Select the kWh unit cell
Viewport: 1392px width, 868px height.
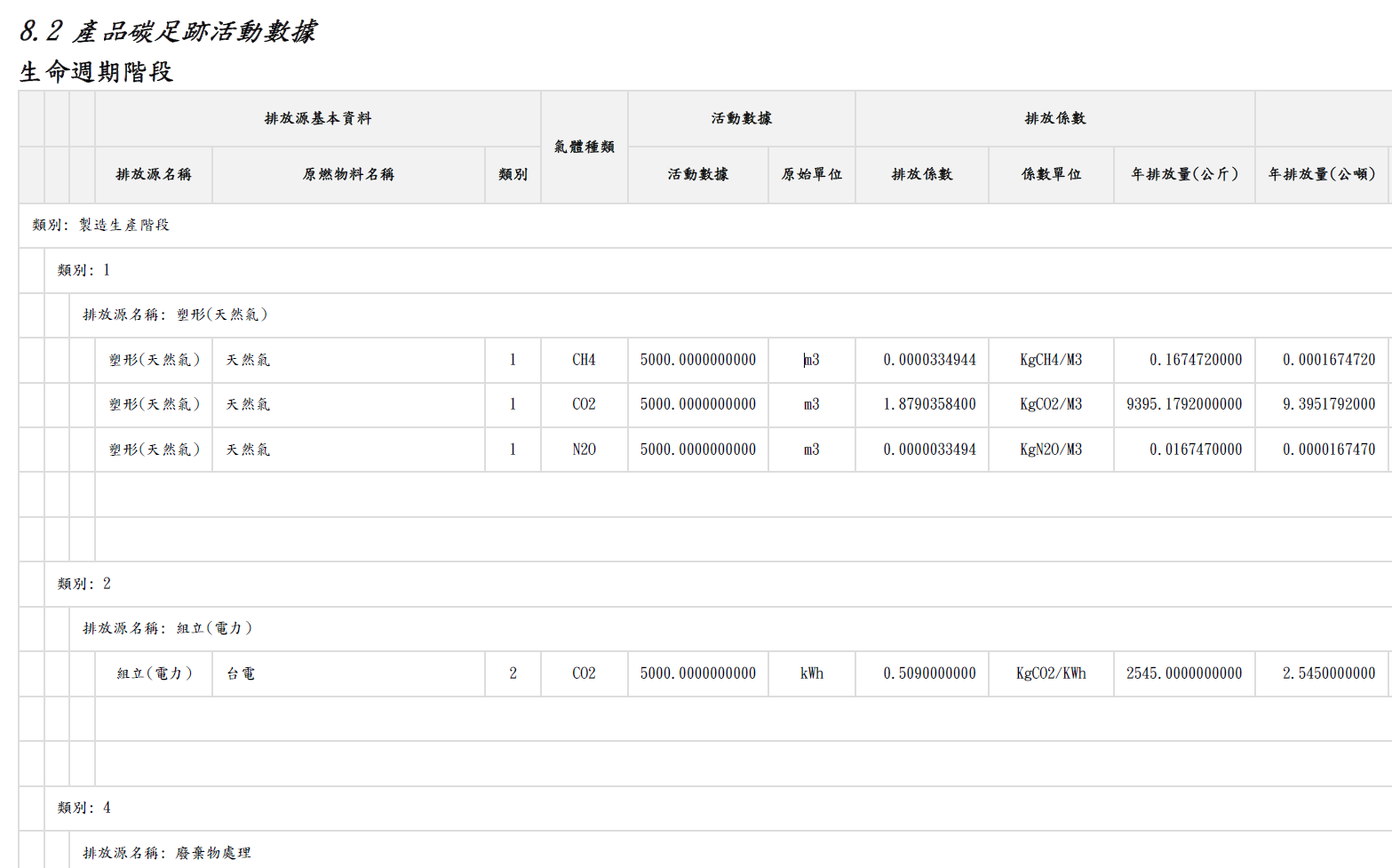tap(811, 673)
